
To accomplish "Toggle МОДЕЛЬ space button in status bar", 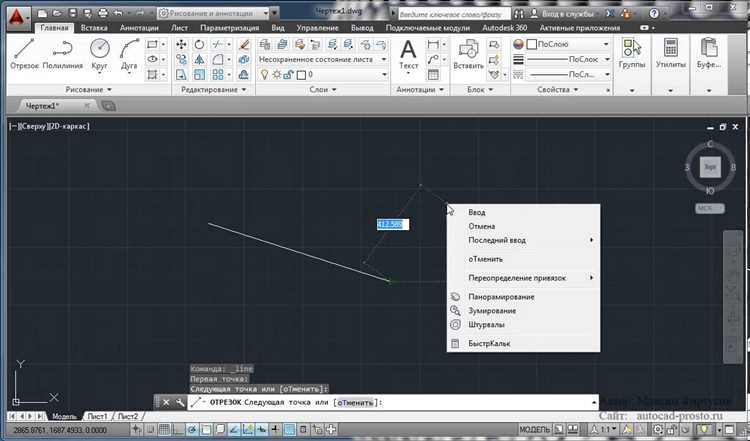I will coord(535,430).
